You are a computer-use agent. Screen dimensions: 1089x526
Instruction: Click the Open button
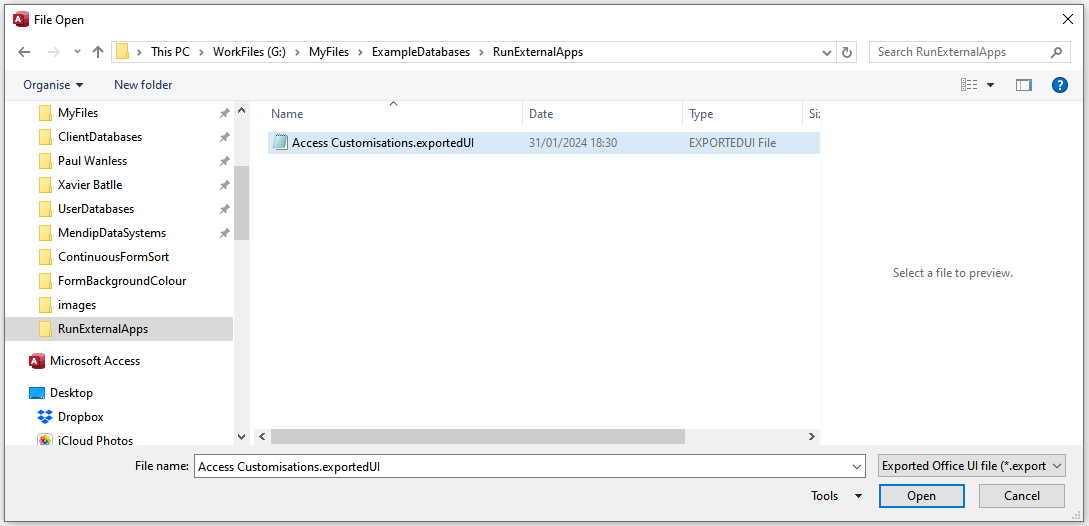[921, 495]
